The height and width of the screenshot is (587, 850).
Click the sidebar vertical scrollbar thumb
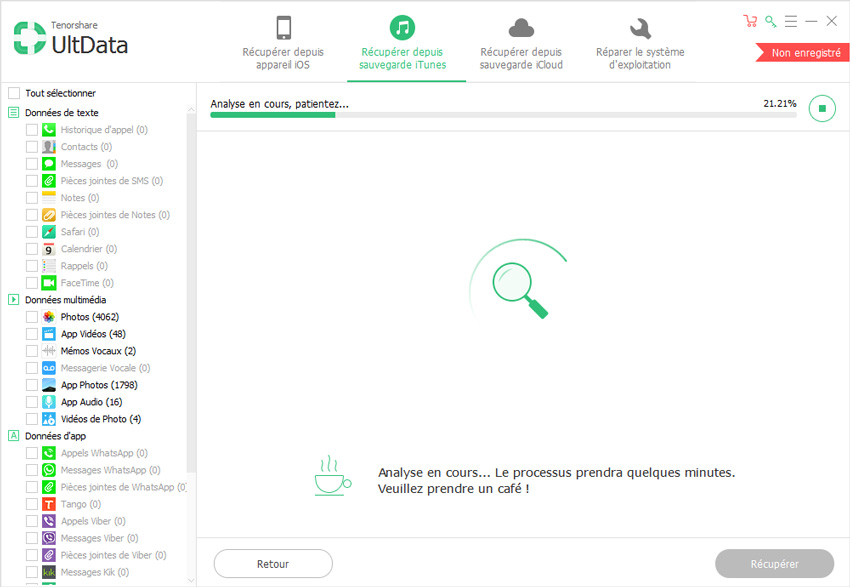coord(191,293)
